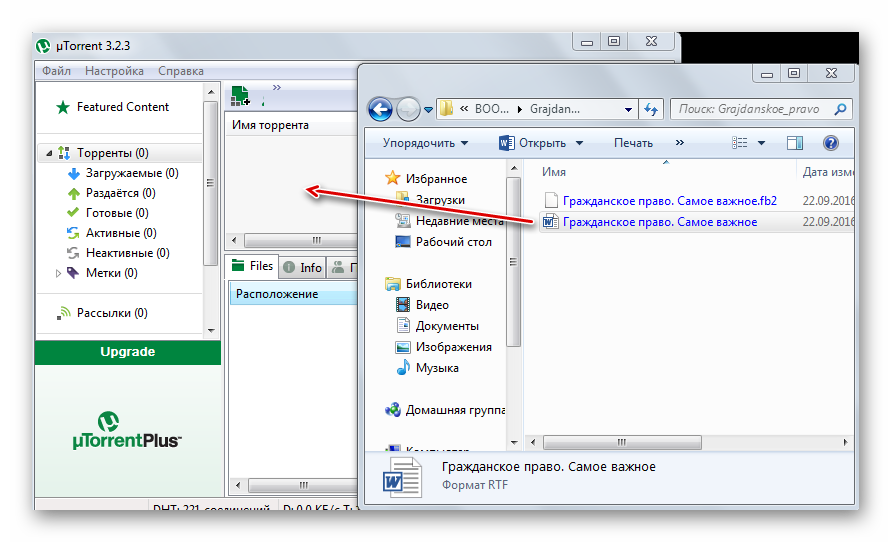Click the Печать toolbar button
This screenshot has height=542, width=891.
[633, 143]
